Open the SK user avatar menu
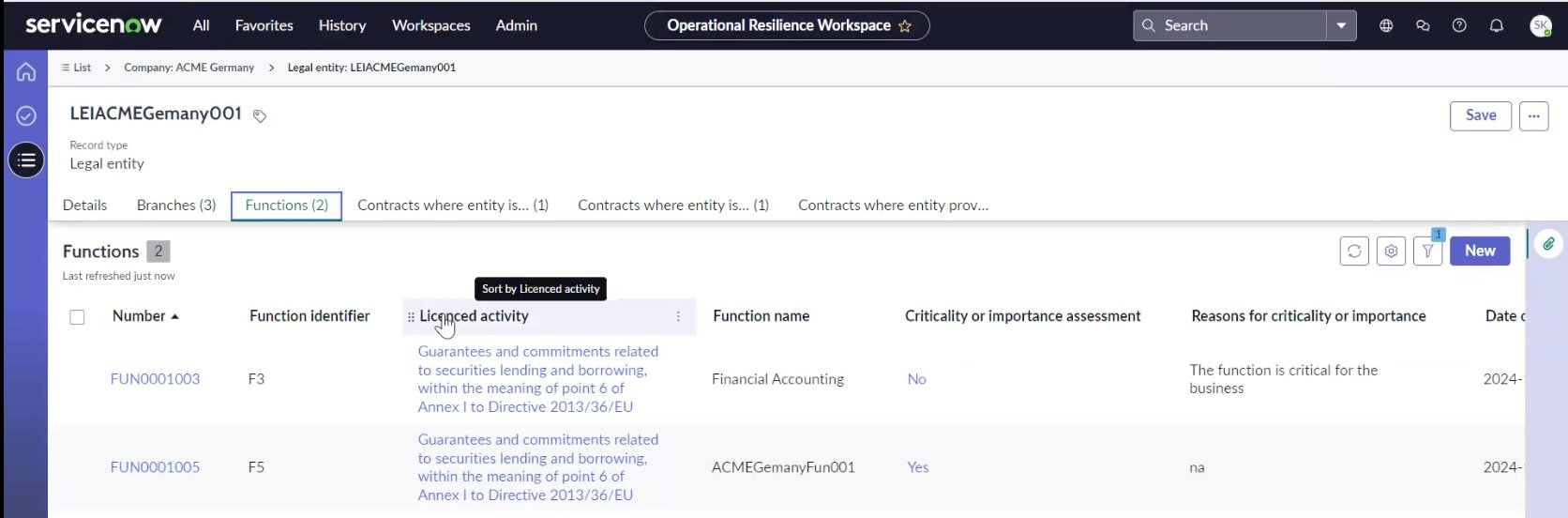This screenshot has width=1568, height=518. (1541, 25)
